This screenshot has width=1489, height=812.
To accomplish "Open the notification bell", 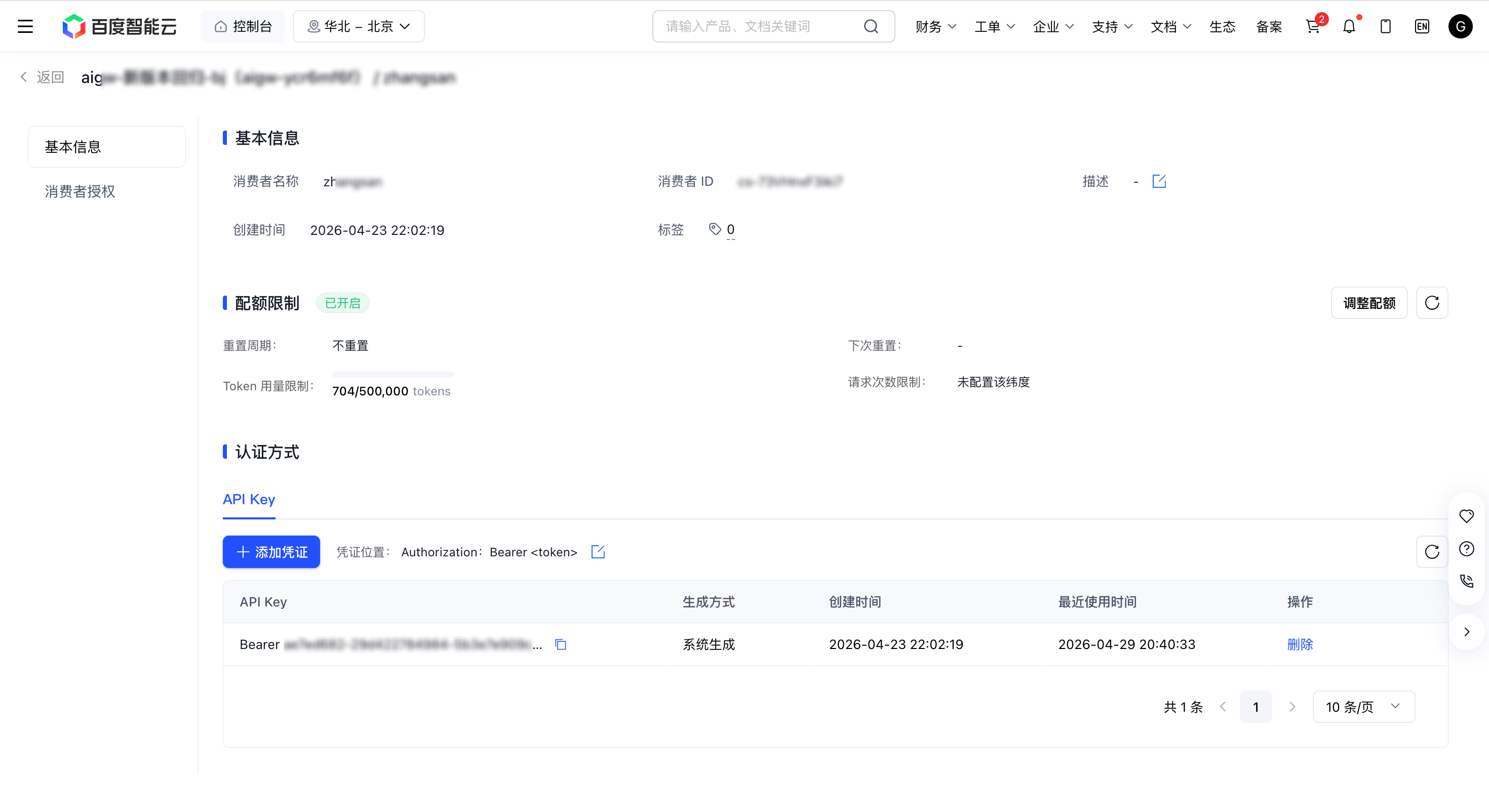I will coord(1349,26).
